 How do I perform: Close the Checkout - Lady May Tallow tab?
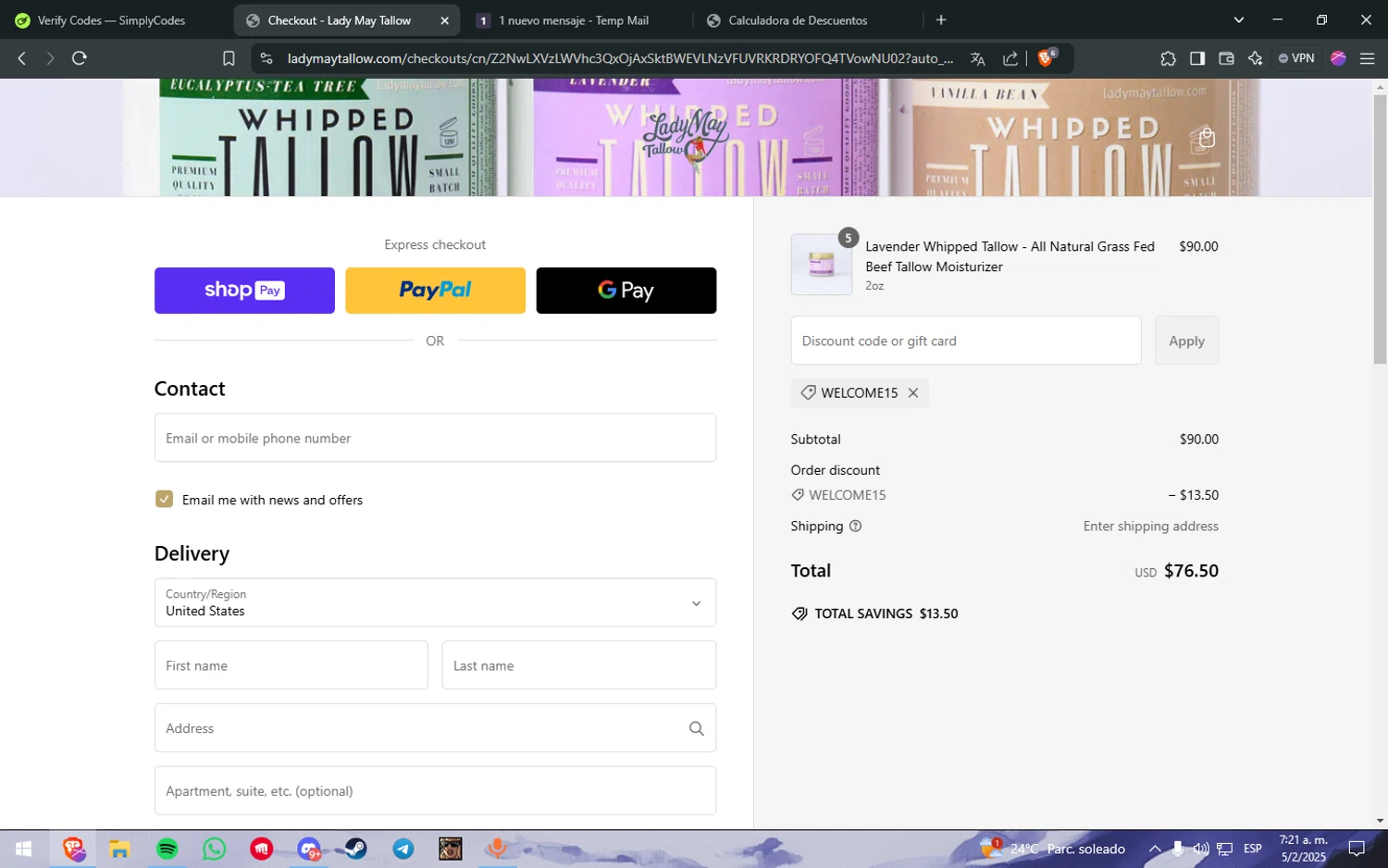(444, 20)
